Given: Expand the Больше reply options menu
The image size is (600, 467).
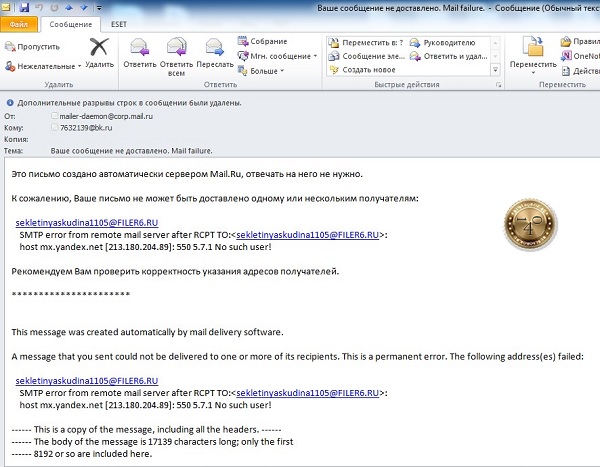Looking at the screenshot, I should [261, 70].
